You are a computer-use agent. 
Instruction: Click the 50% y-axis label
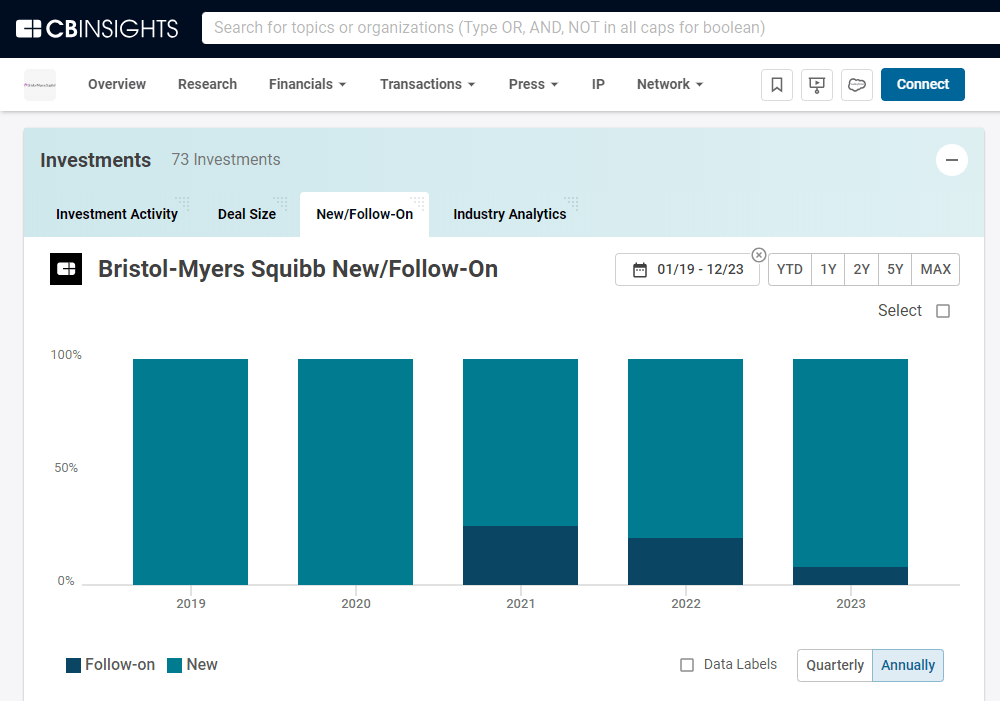click(x=66, y=468)
